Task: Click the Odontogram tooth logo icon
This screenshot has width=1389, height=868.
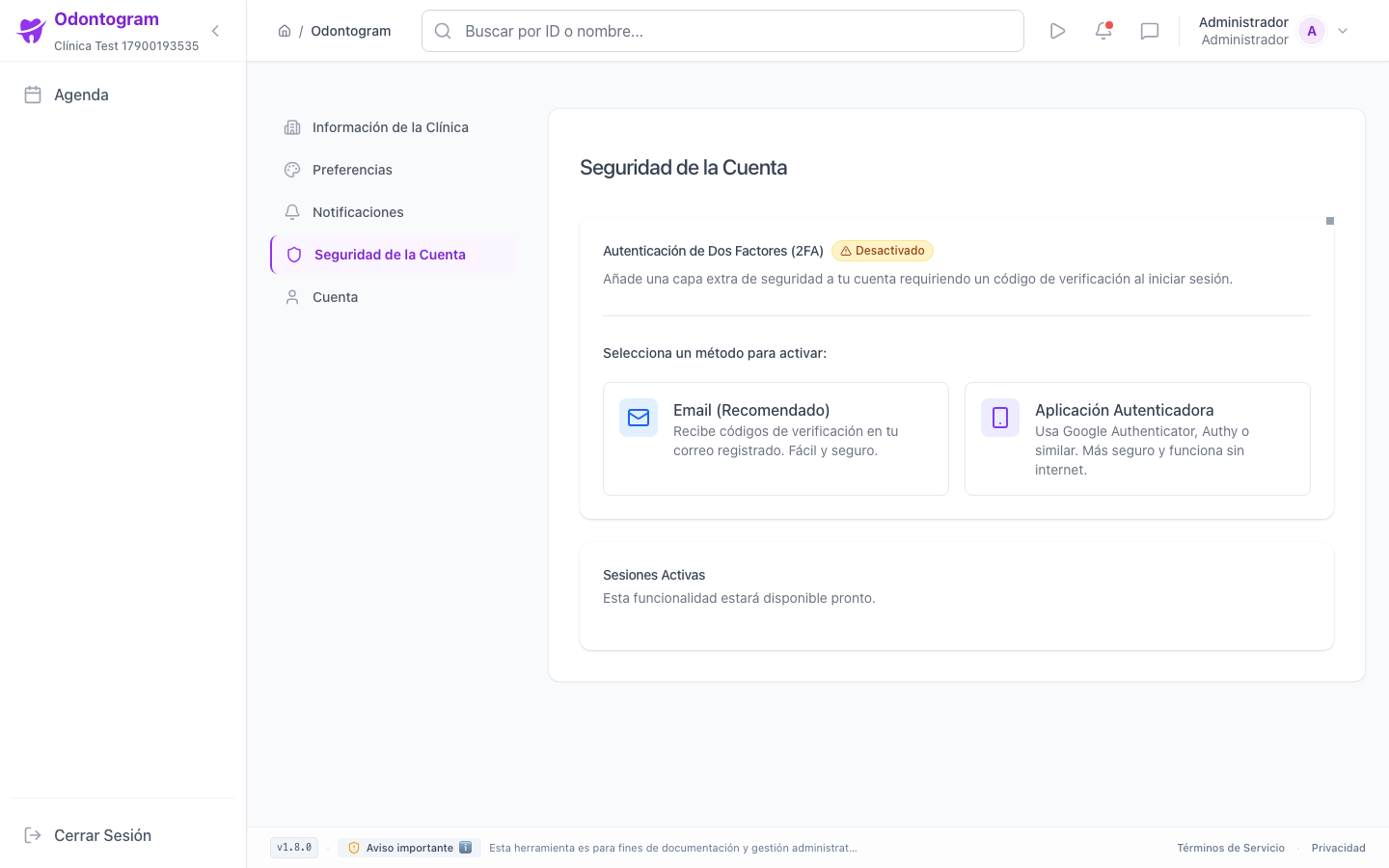Action: pyautogui.click(x=32, y=31)
